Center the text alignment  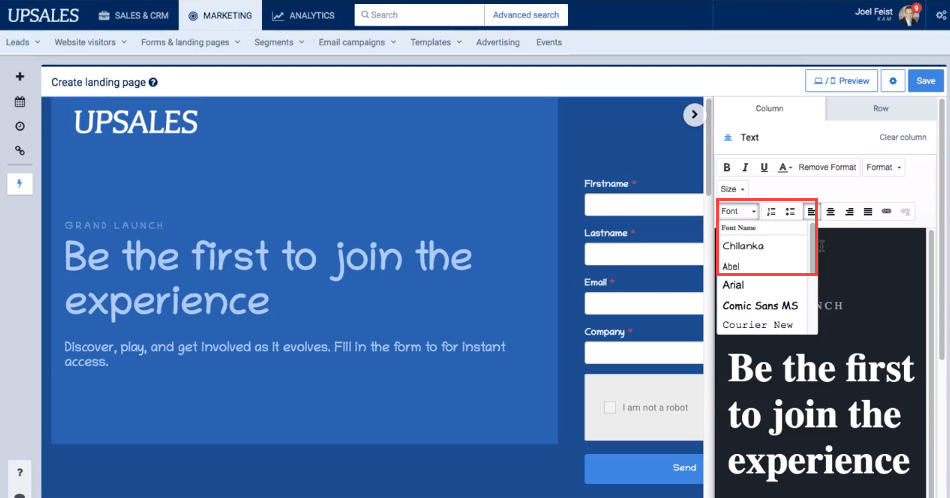(831, 211)
